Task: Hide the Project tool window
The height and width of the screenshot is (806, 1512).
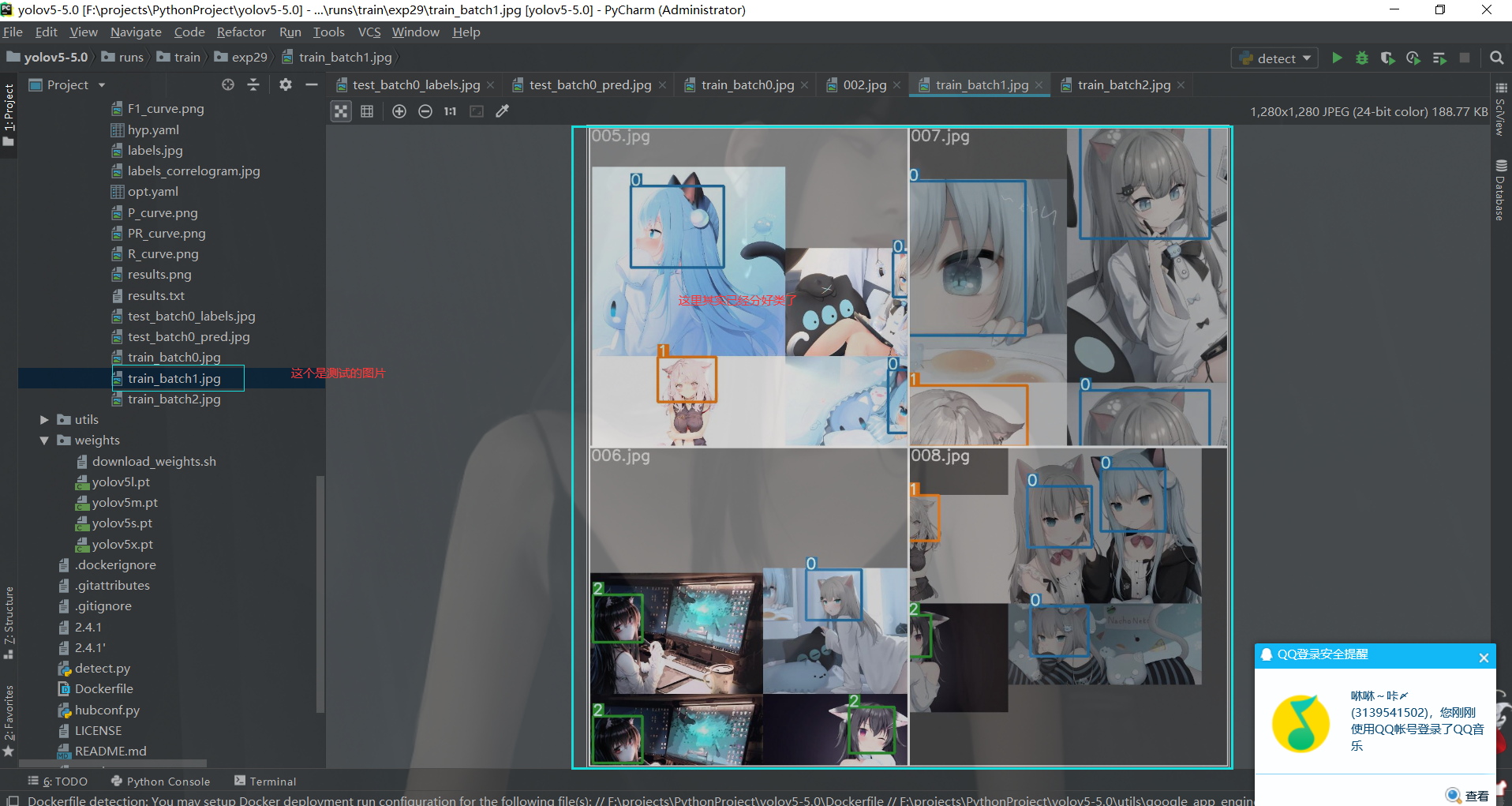Action: point(312,84)
